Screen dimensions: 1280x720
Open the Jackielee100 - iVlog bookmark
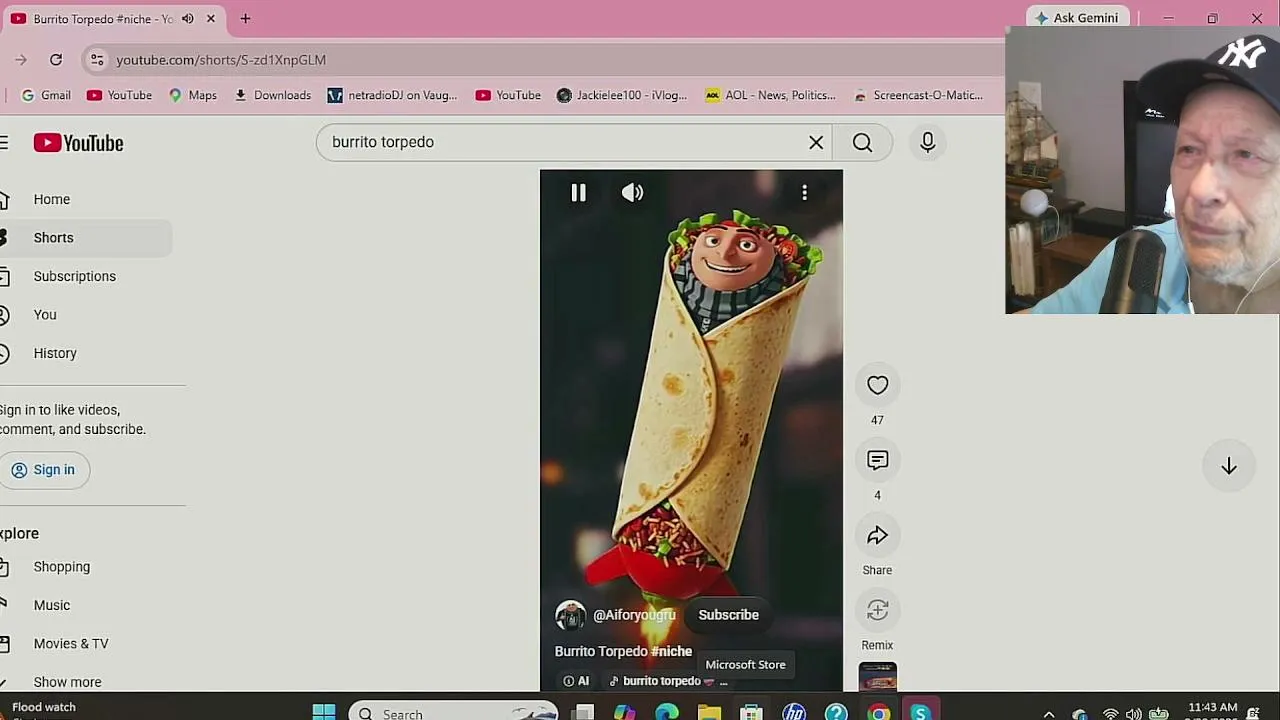622,95
